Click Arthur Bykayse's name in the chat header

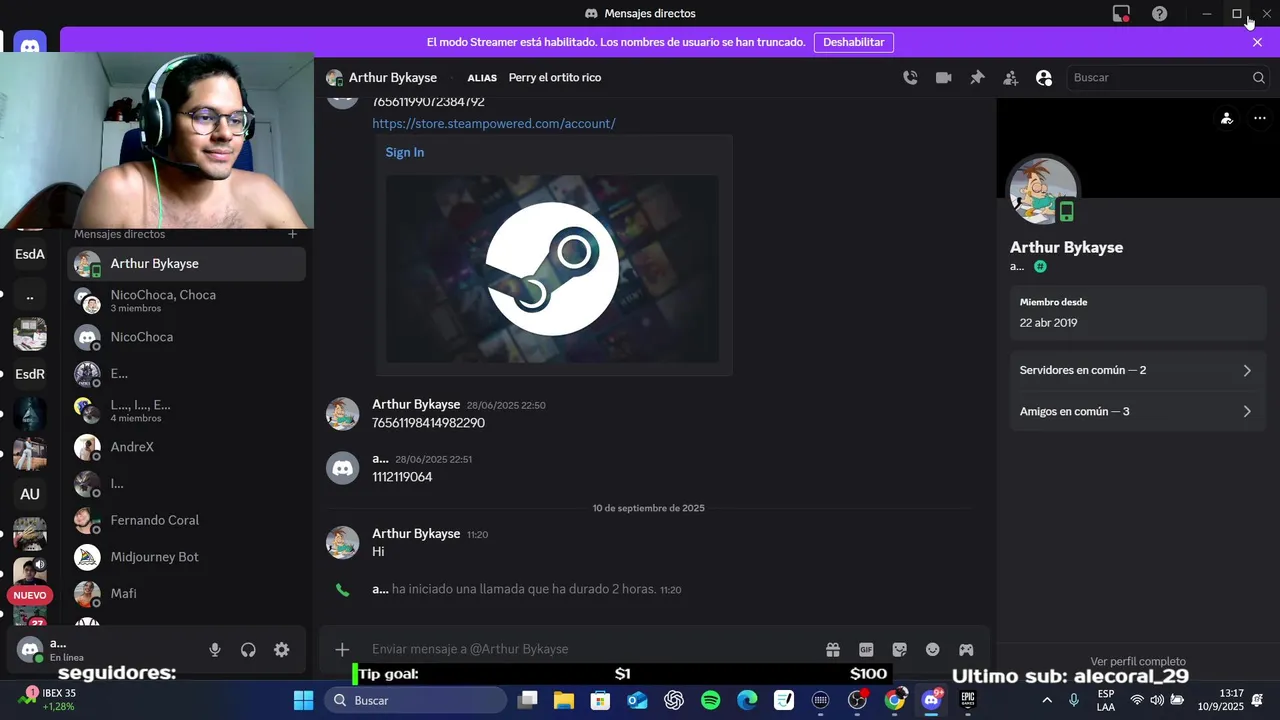(393, 78)
